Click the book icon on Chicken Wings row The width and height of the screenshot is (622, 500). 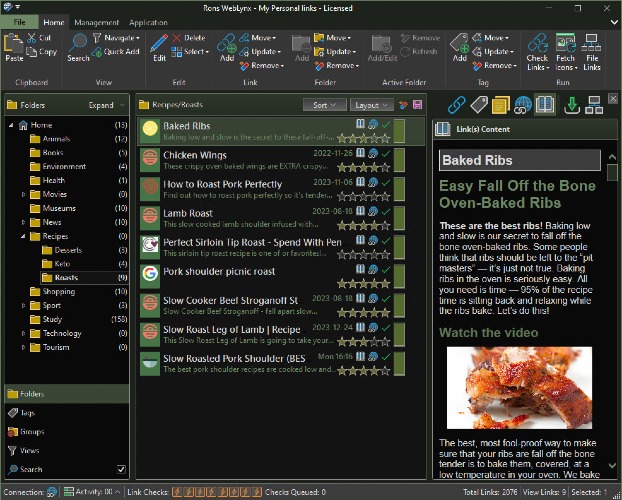click(360, 153)
